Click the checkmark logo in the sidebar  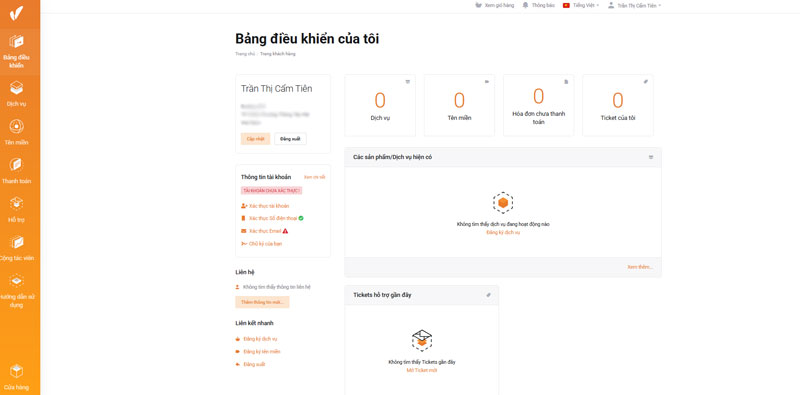[x=16, y=13]
